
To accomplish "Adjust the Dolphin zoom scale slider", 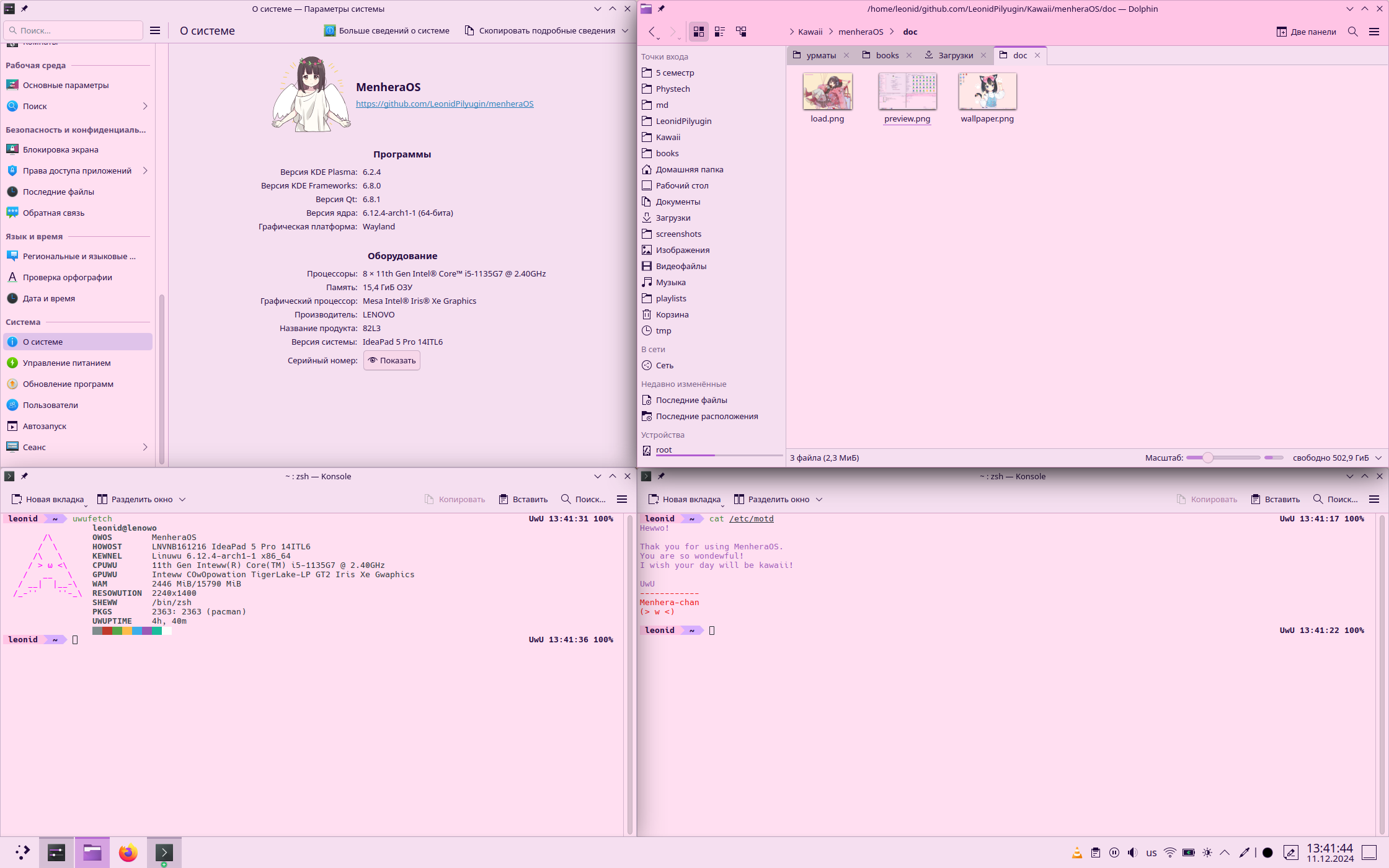I will click(x=1208, y=458).
